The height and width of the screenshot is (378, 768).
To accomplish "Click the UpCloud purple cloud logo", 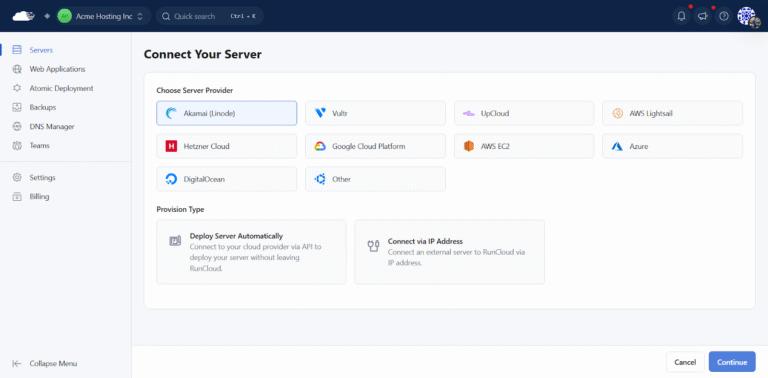I will point(469,113).
